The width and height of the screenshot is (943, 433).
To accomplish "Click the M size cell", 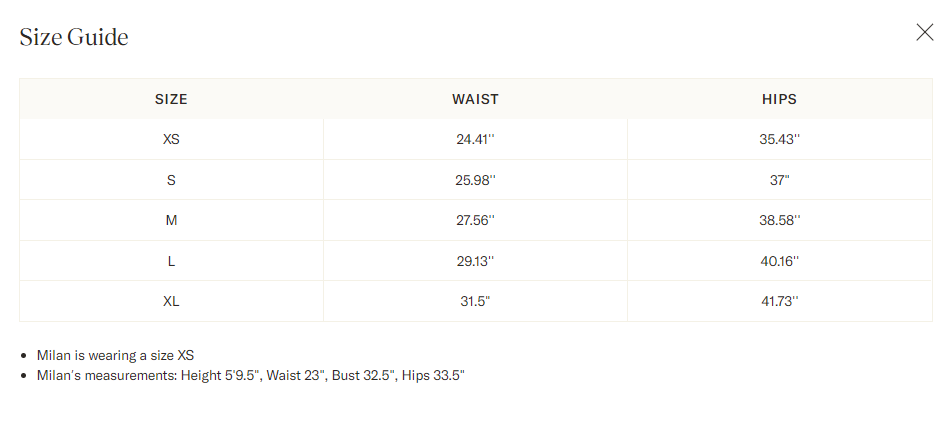I will (x=171, y=221).
